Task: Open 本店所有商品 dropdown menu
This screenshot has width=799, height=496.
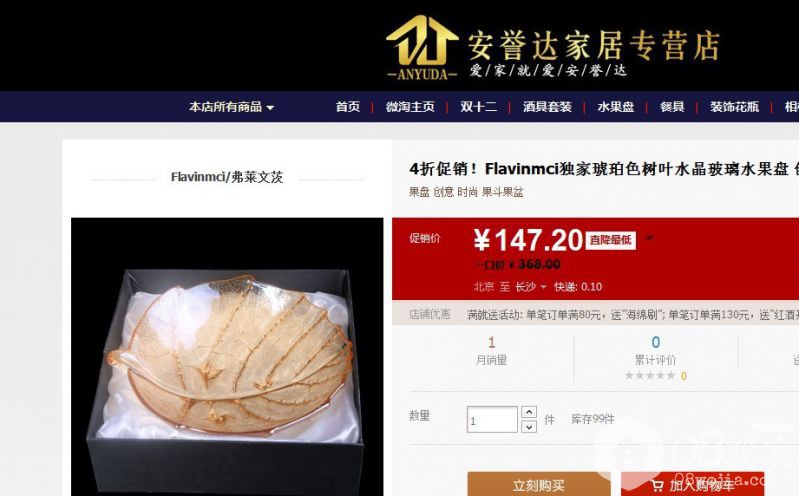Action: click(231, 107)
